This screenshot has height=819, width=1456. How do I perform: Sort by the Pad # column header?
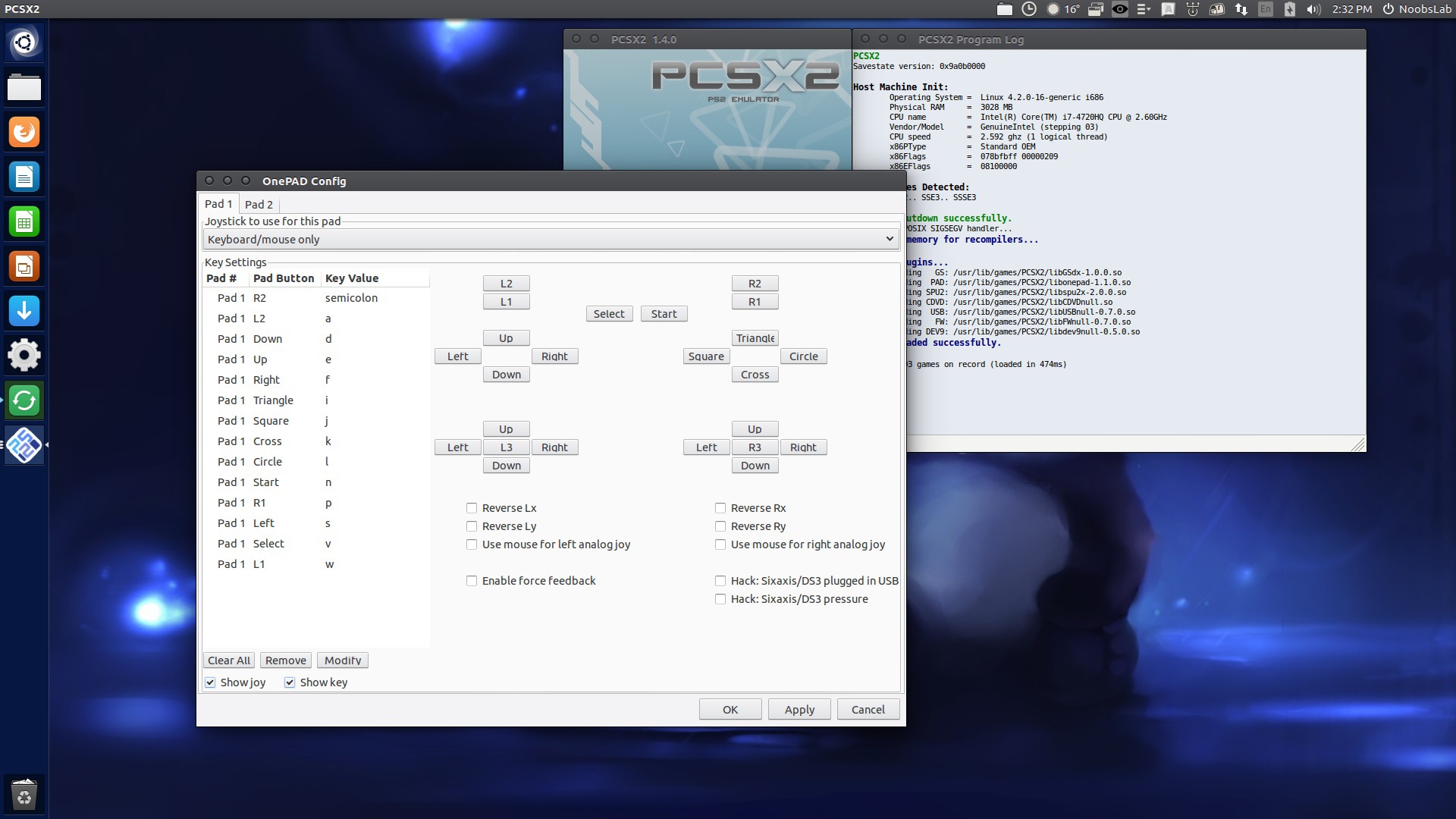tap(225, 278)
